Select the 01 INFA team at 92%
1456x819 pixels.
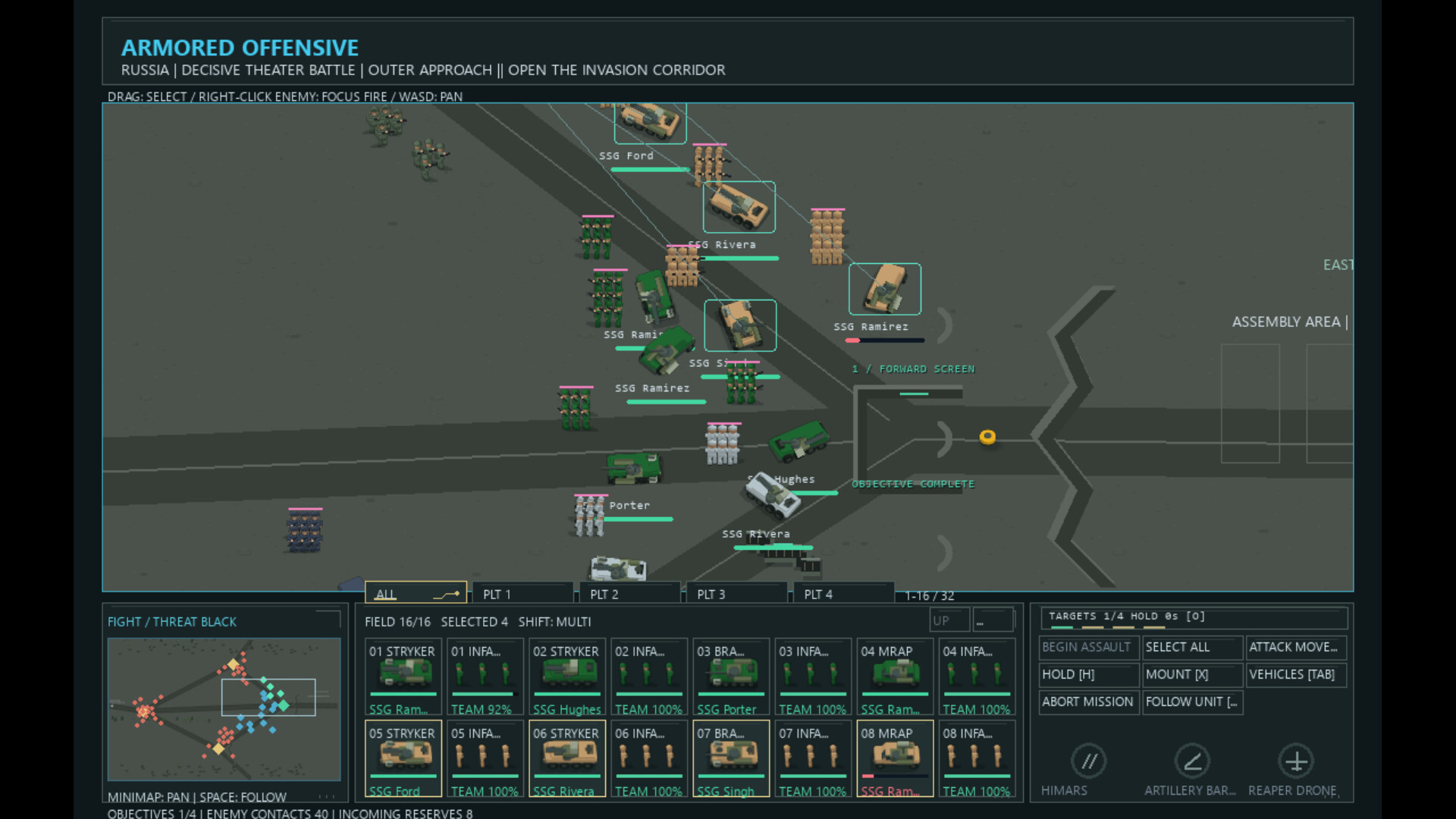485,677
